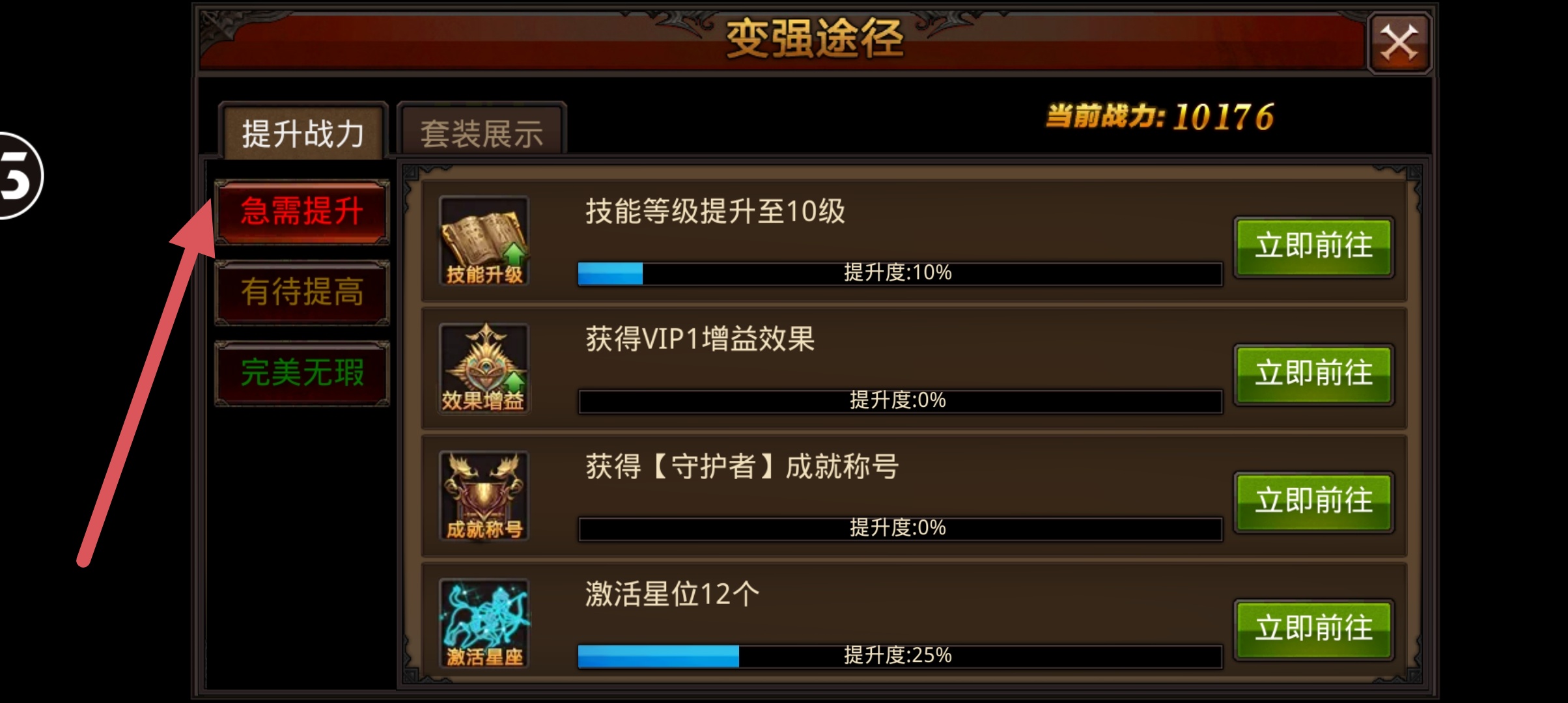Click the 技能等级提升至10级 row title
The width and height of the screenshot is (1568, 703).
pos(714,212)
